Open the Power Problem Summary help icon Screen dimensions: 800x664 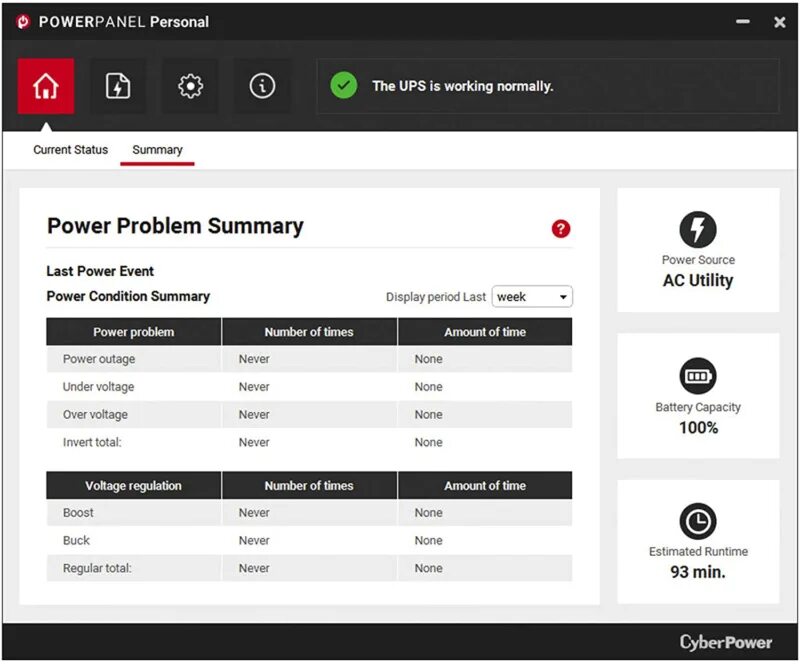click(562, 229)
